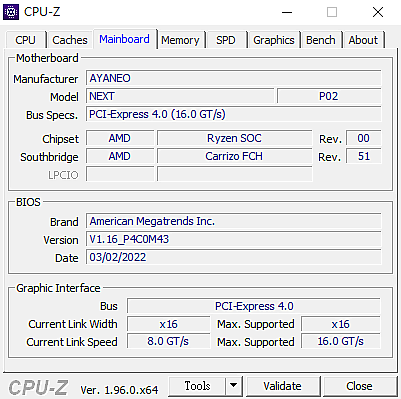401x399 pixels.
Task: Click the CPU-Z app icon in title bar
Action: [11, 12]
